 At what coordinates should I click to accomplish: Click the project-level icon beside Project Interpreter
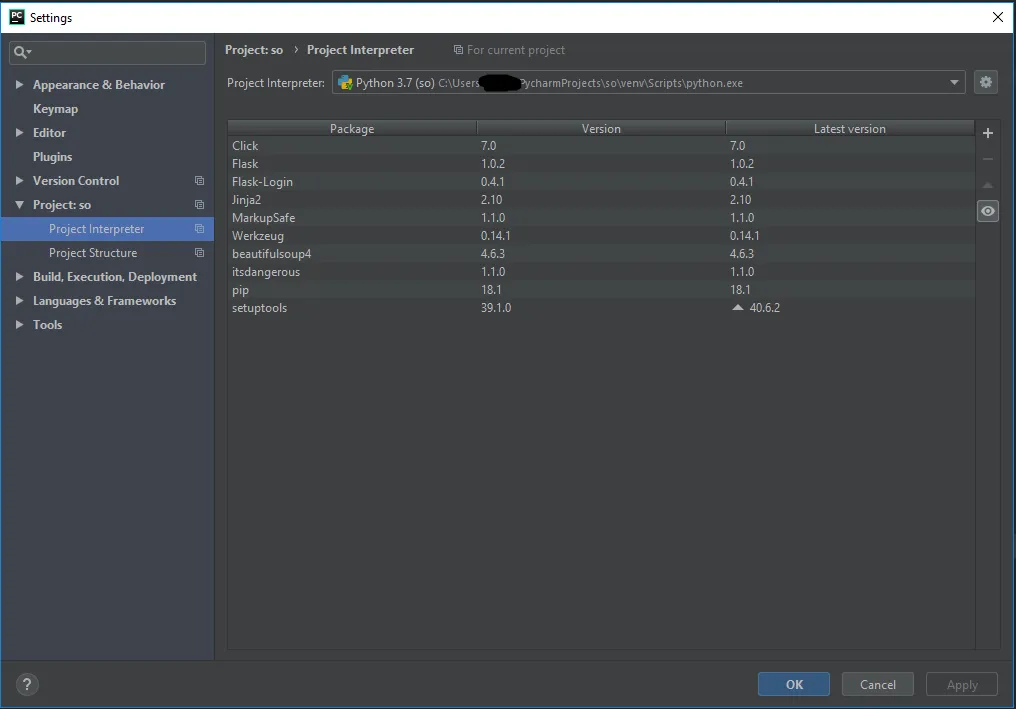200,229
